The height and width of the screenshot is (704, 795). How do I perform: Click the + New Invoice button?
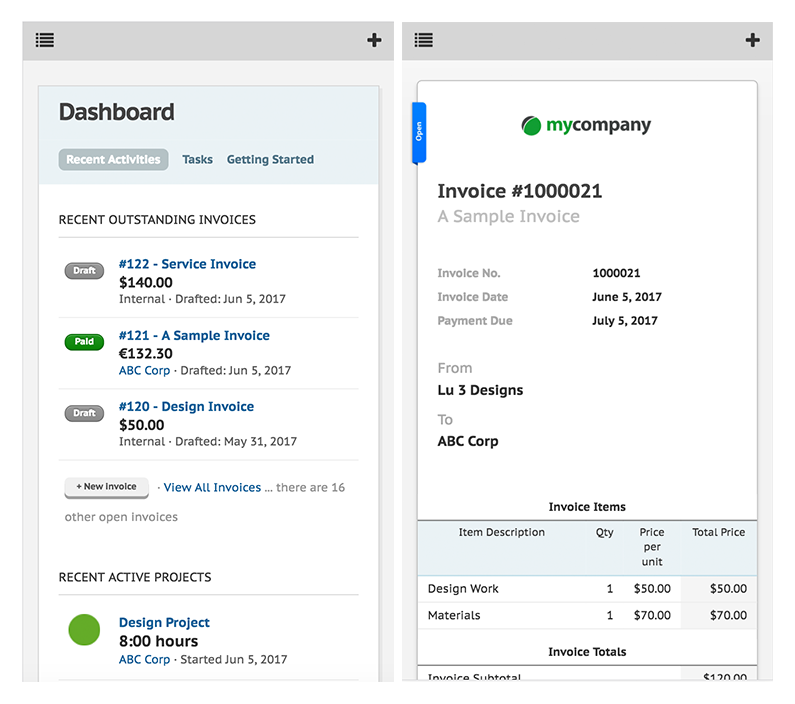tap(106, 487)
